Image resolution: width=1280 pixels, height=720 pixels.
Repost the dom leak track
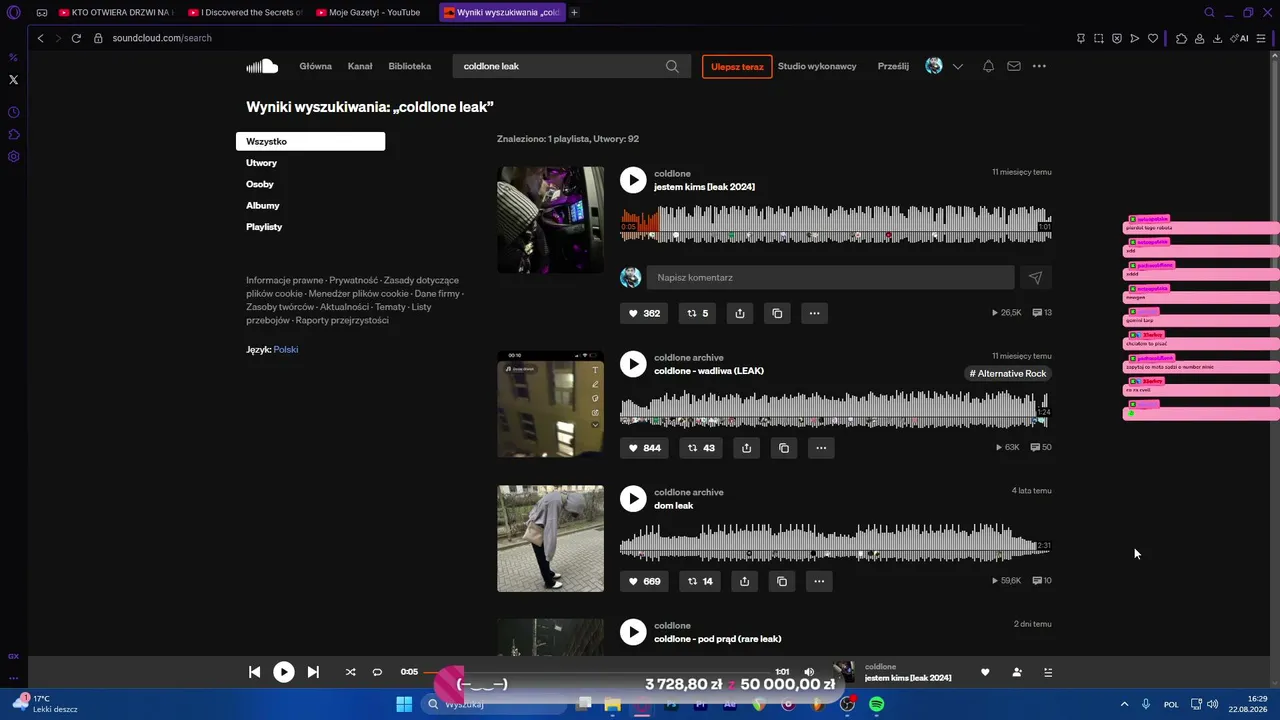click(x=699, y=581)
